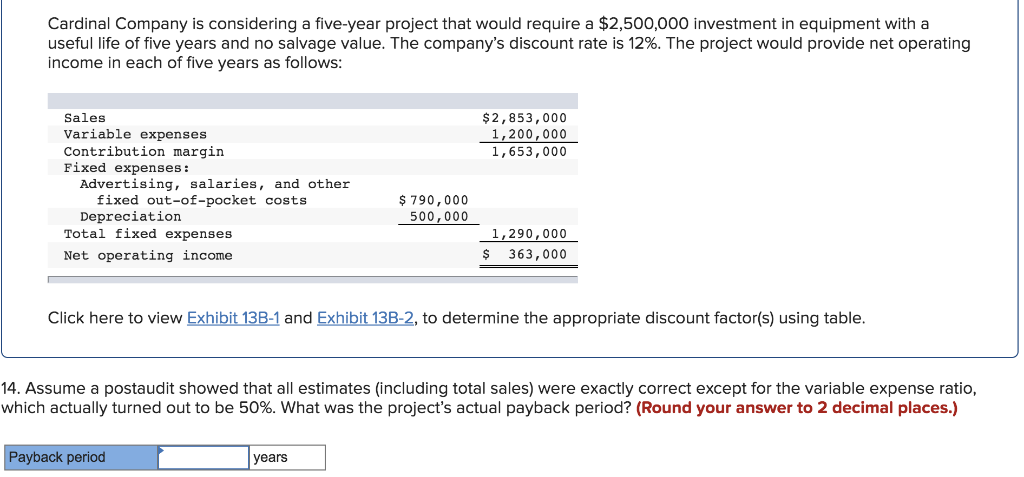The height and width of the screenshot is (477, 1024).
Task: Select the 363,000 net operating income amount
Action: [537, 255]
